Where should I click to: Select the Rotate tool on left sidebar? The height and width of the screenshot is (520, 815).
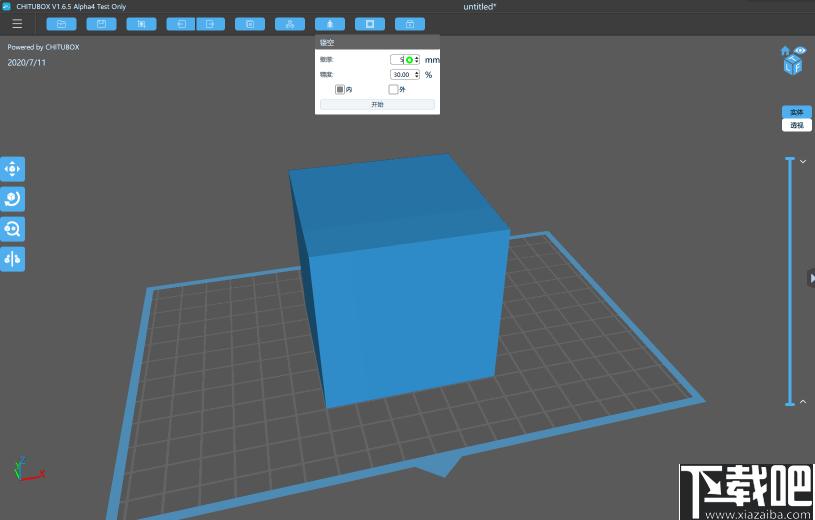click(12, 199)
